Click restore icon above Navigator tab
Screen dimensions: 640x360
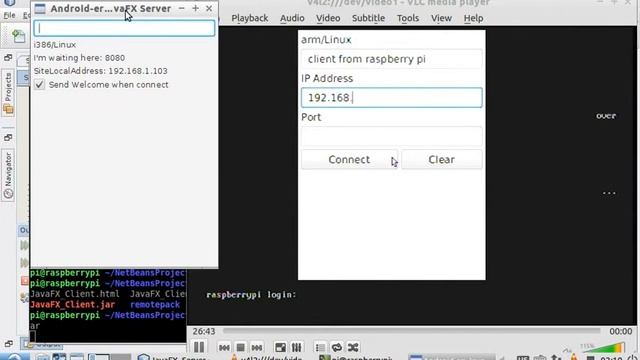pyautogui.click(x=8, y=137)
